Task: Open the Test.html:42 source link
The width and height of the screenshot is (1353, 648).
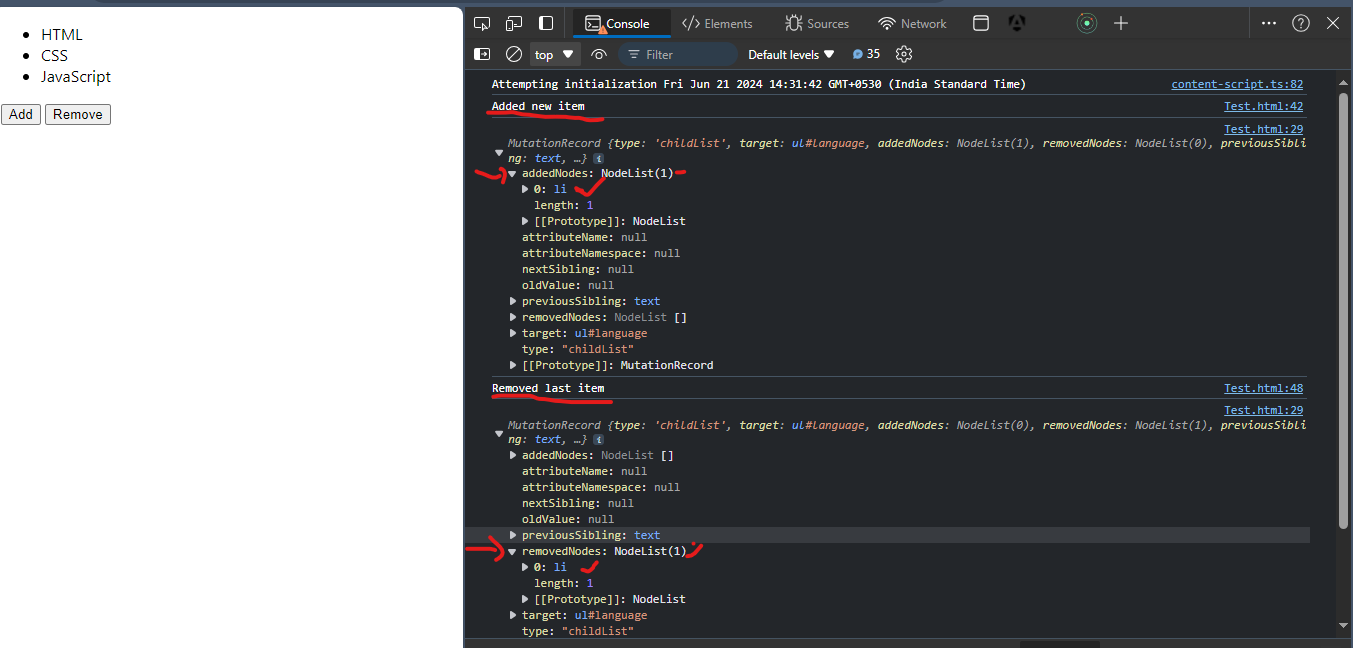Action: click(1263, 106)
